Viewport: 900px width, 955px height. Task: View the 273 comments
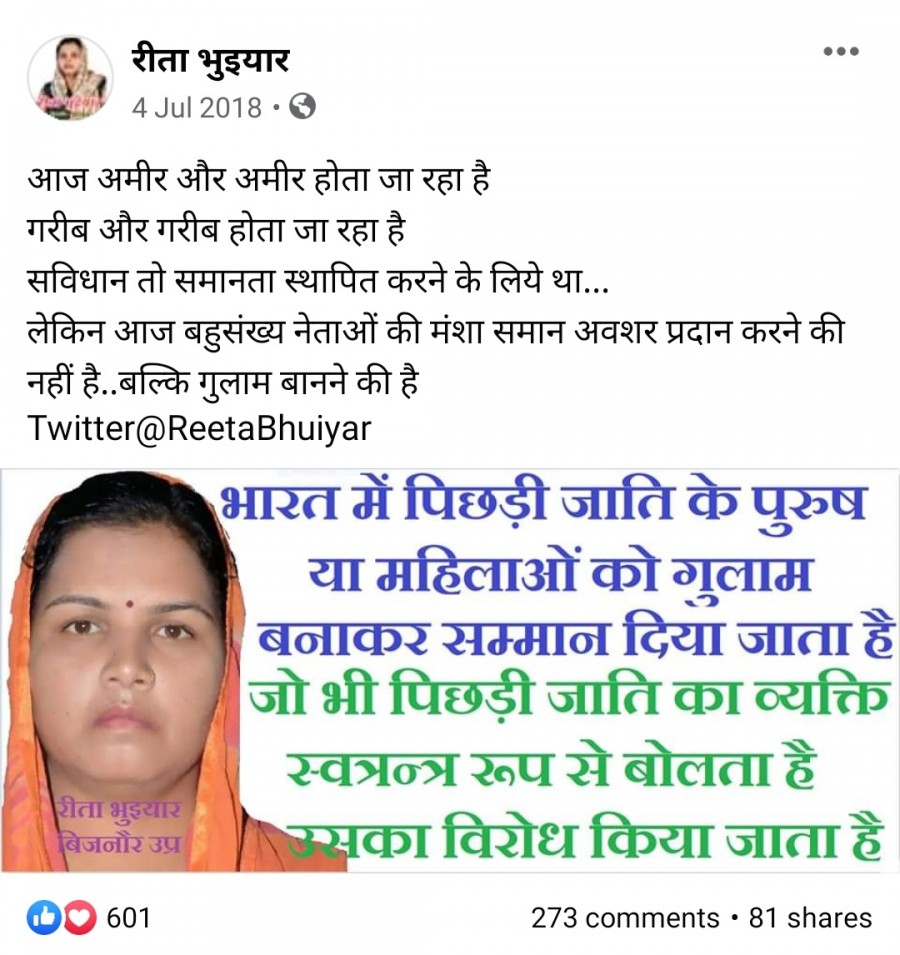click(625, 918)
